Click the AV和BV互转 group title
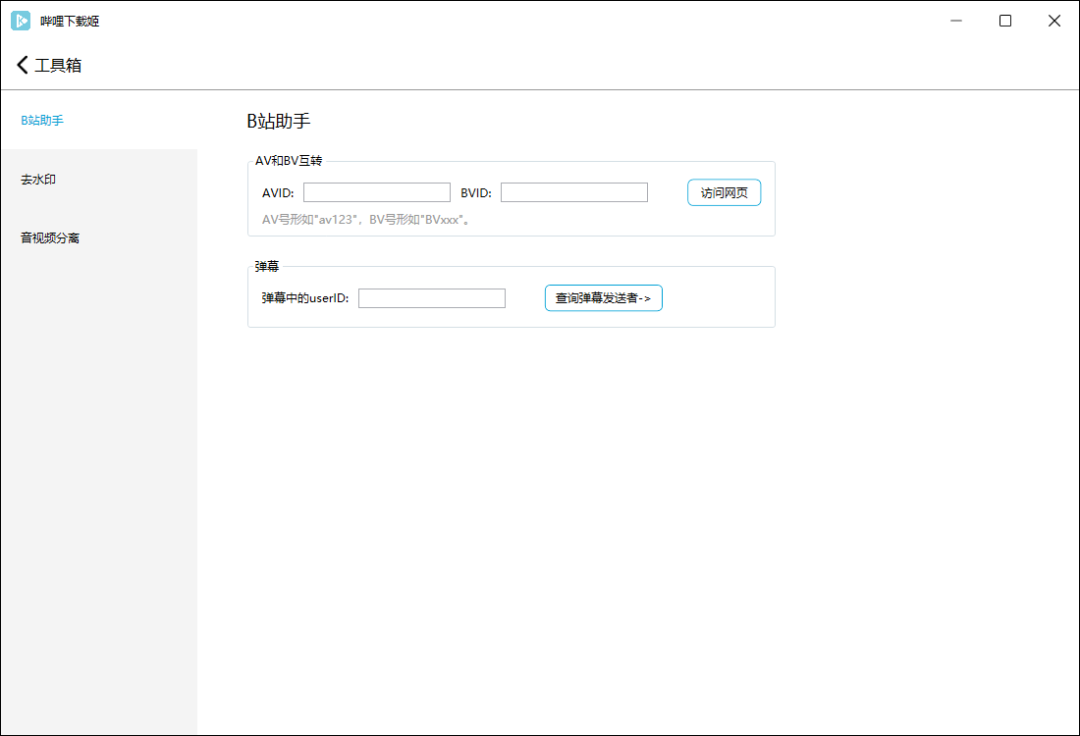 (x=289, y=160)
